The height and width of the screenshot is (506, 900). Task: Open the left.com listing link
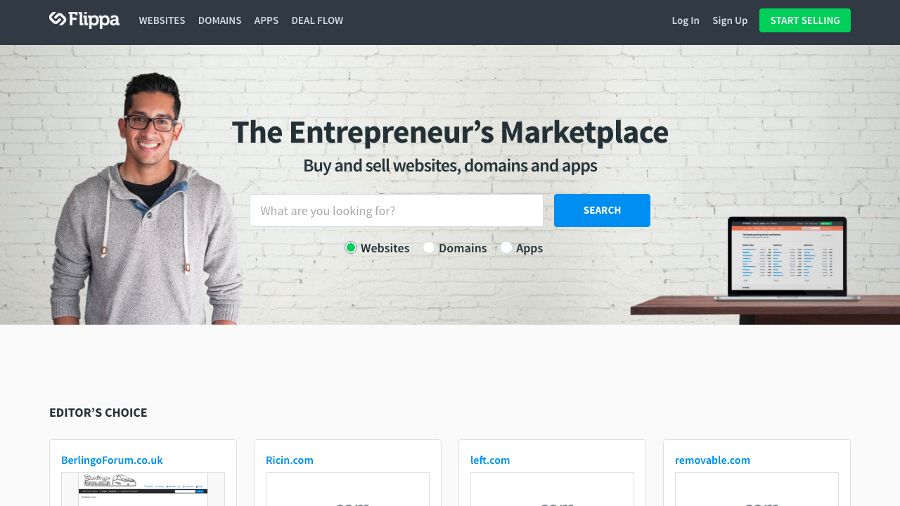point(490,460)
